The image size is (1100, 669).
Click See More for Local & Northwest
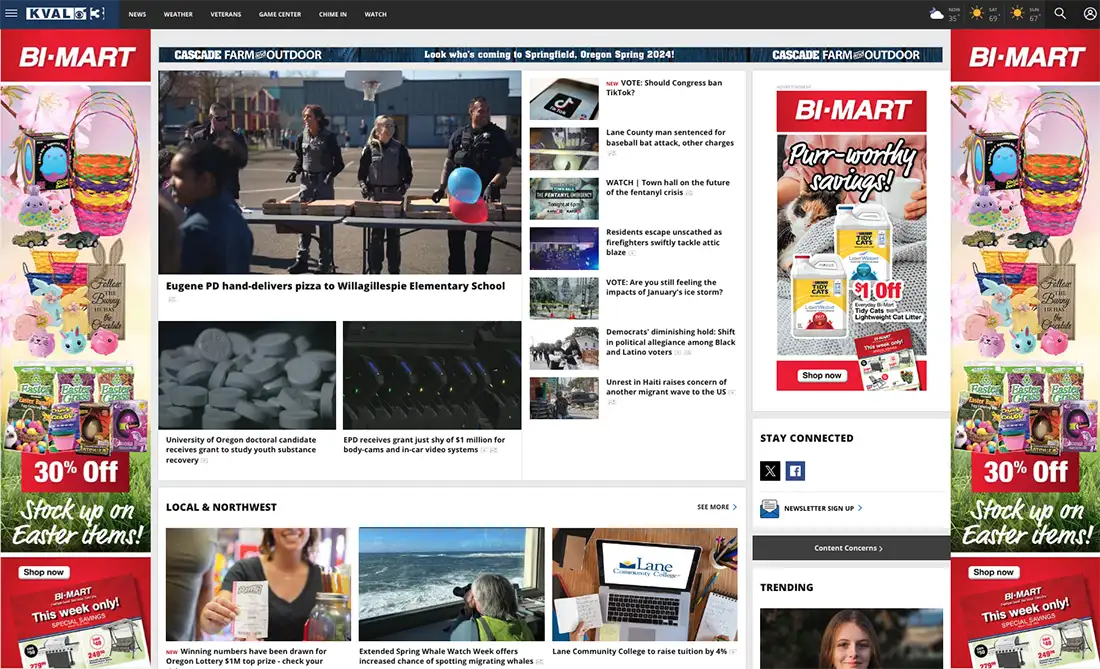click(717, 507)
